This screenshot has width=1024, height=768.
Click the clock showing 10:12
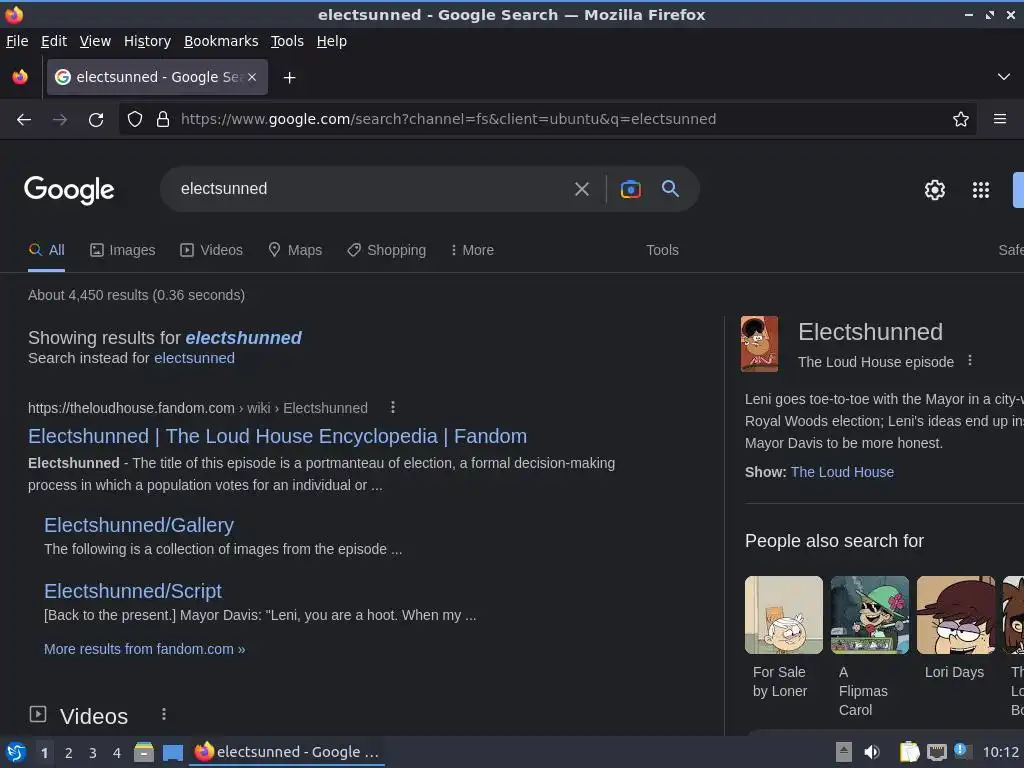1000,752
